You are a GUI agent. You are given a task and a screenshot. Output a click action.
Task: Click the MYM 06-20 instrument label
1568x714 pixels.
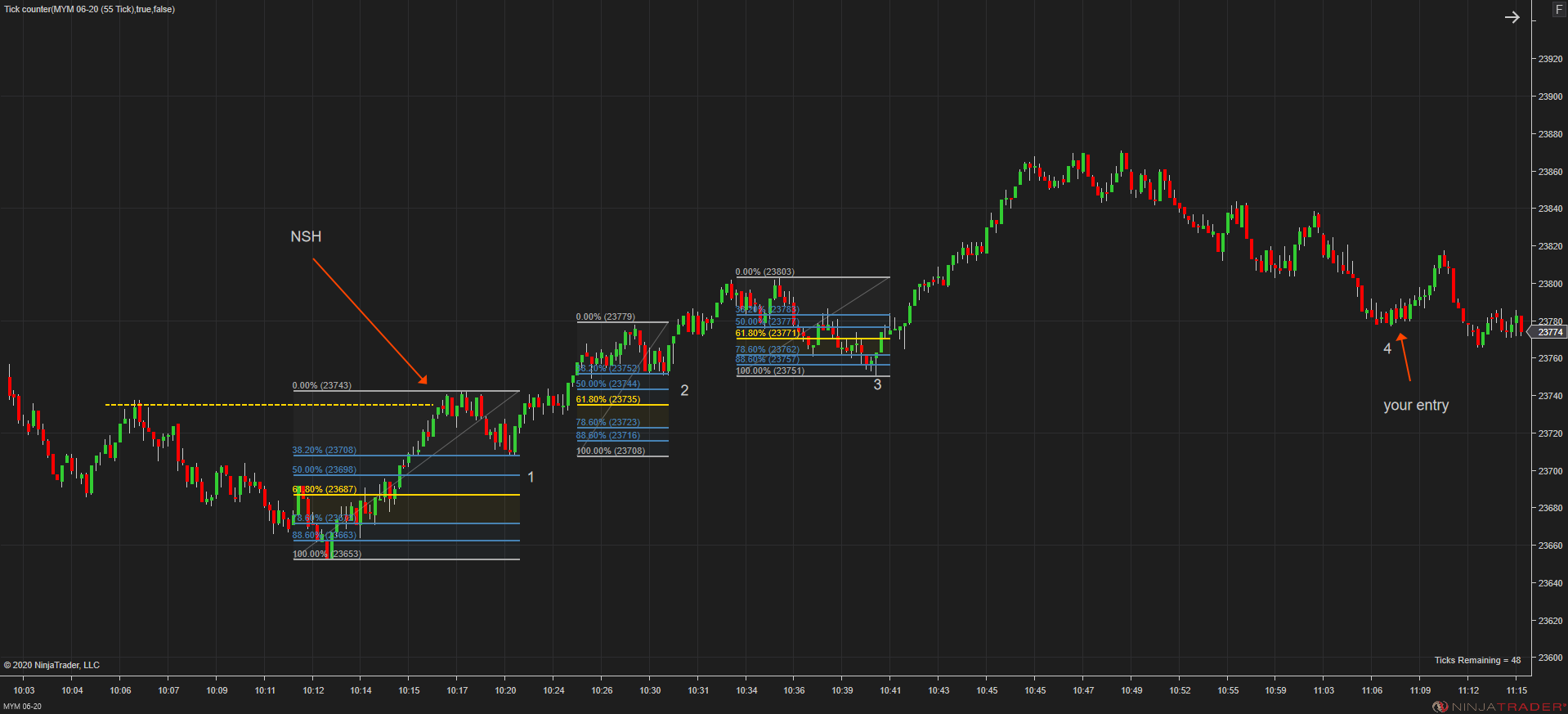pos(22,707)
